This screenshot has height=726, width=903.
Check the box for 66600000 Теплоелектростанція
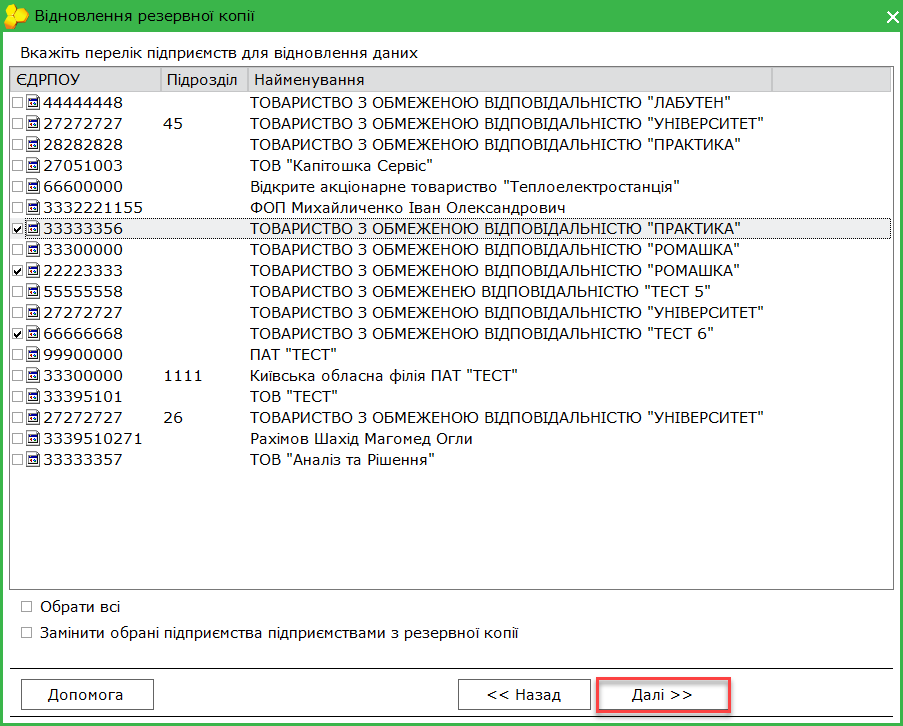pyautogui.click(x=17, y=187)
